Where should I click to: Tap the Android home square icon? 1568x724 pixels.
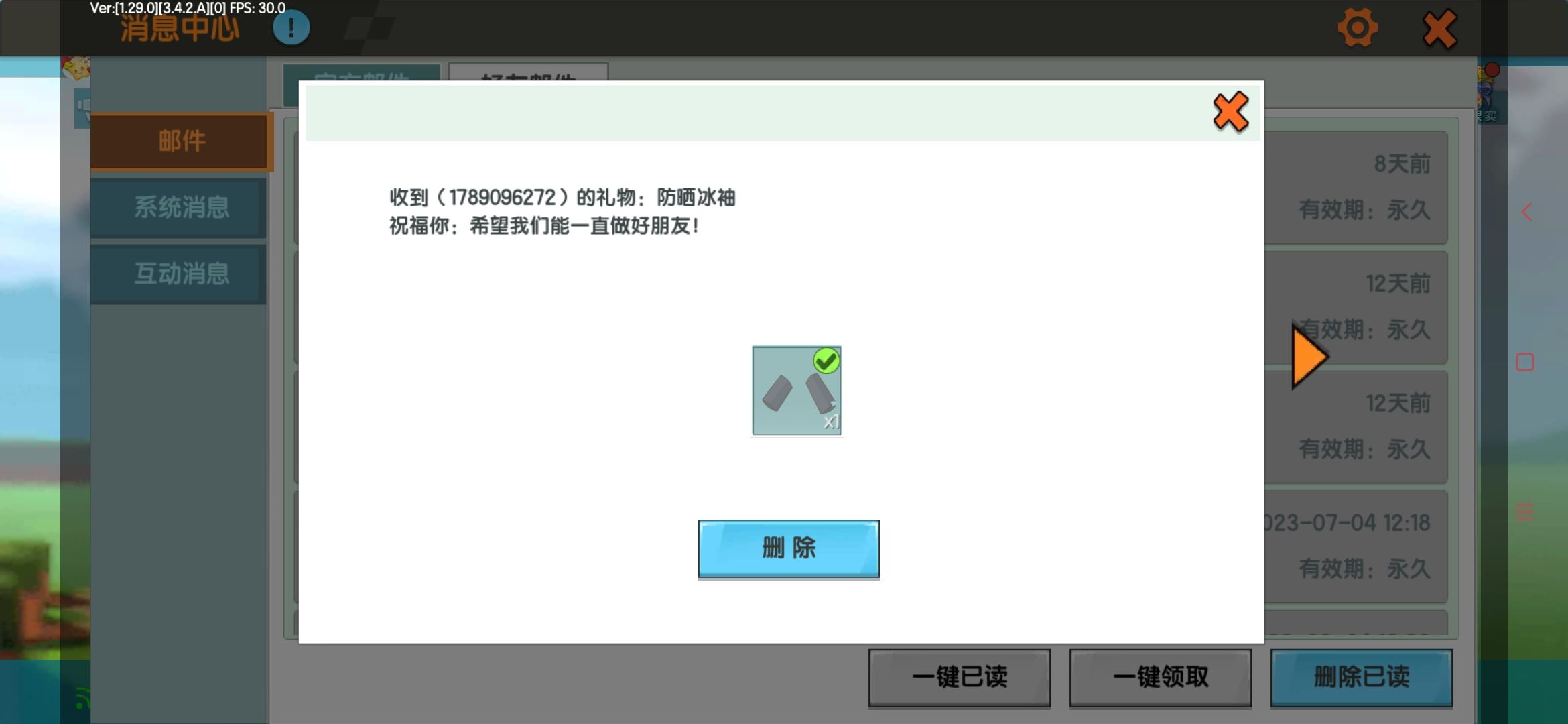1525,363
